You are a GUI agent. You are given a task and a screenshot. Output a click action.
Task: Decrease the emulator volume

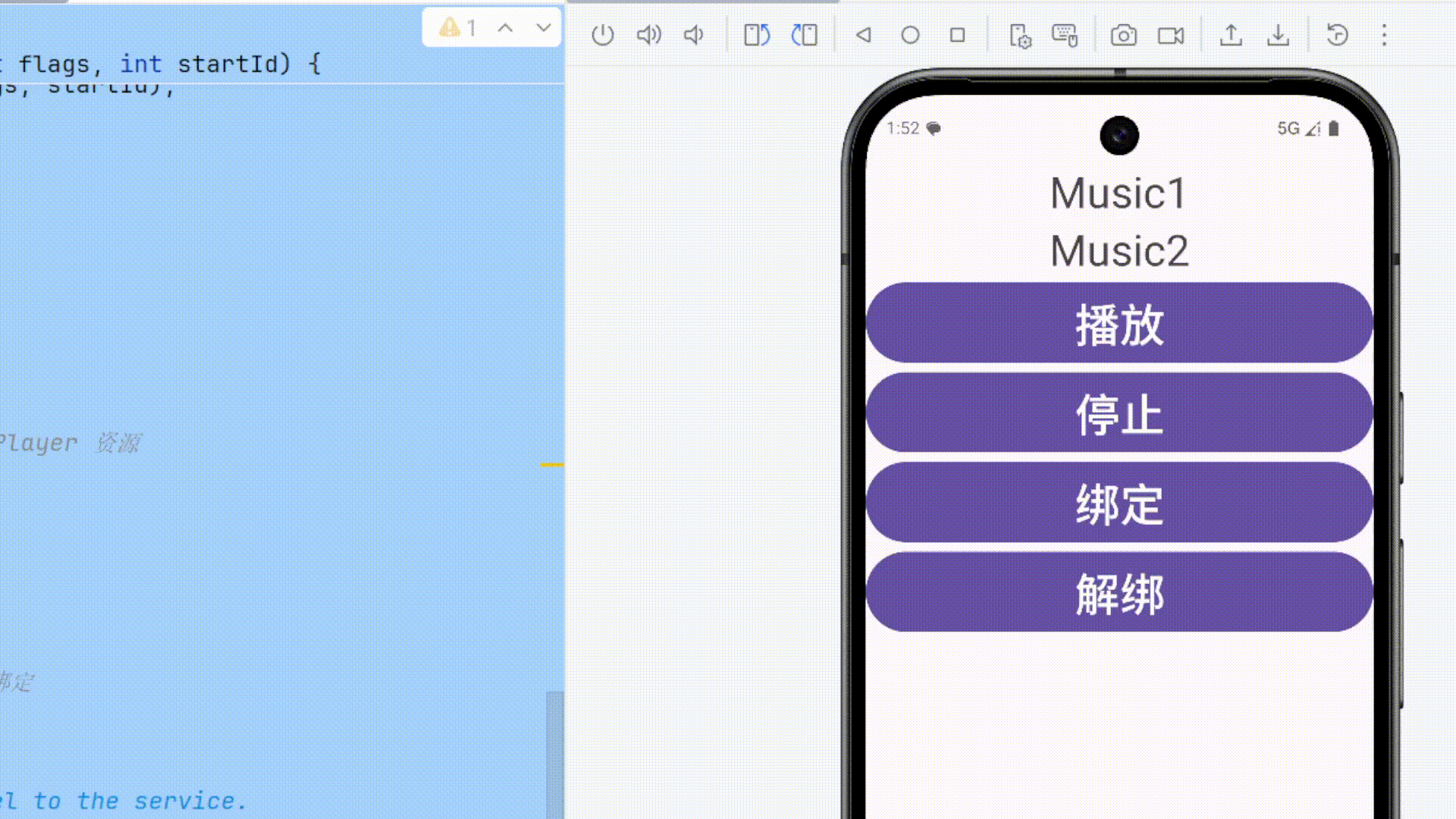[x=693, y=35]
